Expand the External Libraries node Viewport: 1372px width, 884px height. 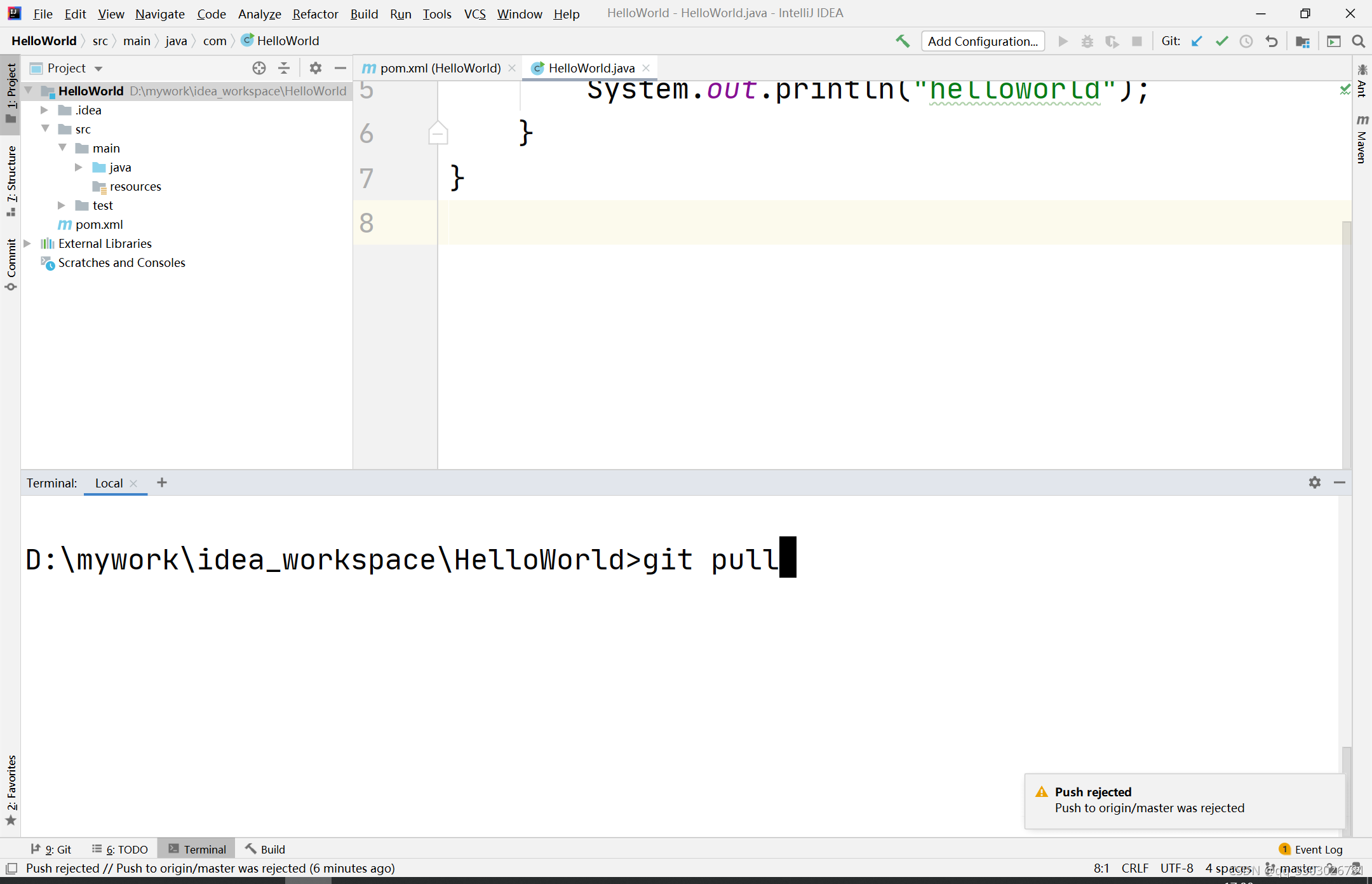click(27, 243)
